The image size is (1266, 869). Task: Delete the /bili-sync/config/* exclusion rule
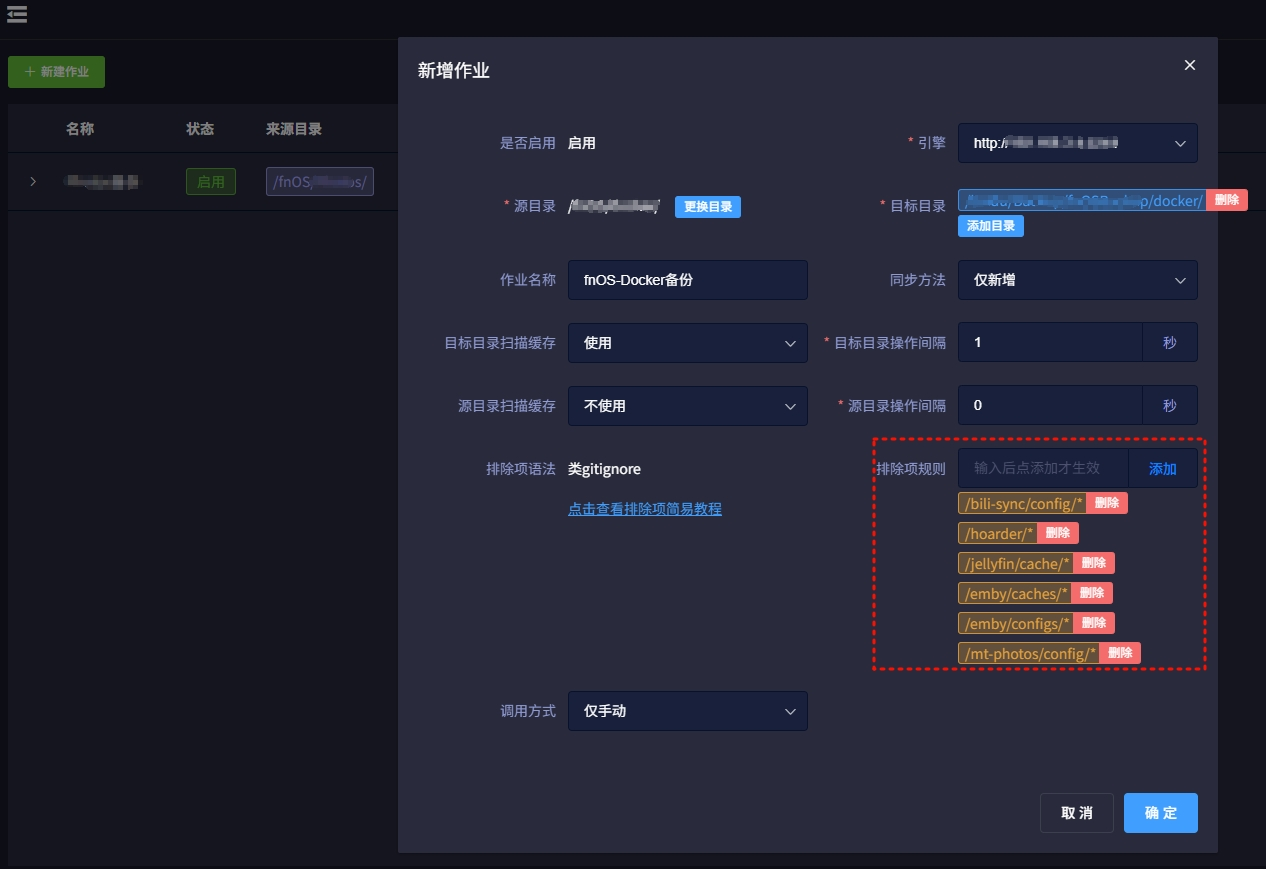point(1106,503)
